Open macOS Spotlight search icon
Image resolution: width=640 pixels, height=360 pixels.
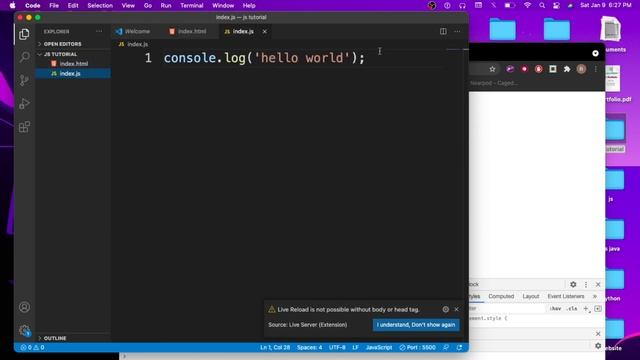click(x=542, y=6)
